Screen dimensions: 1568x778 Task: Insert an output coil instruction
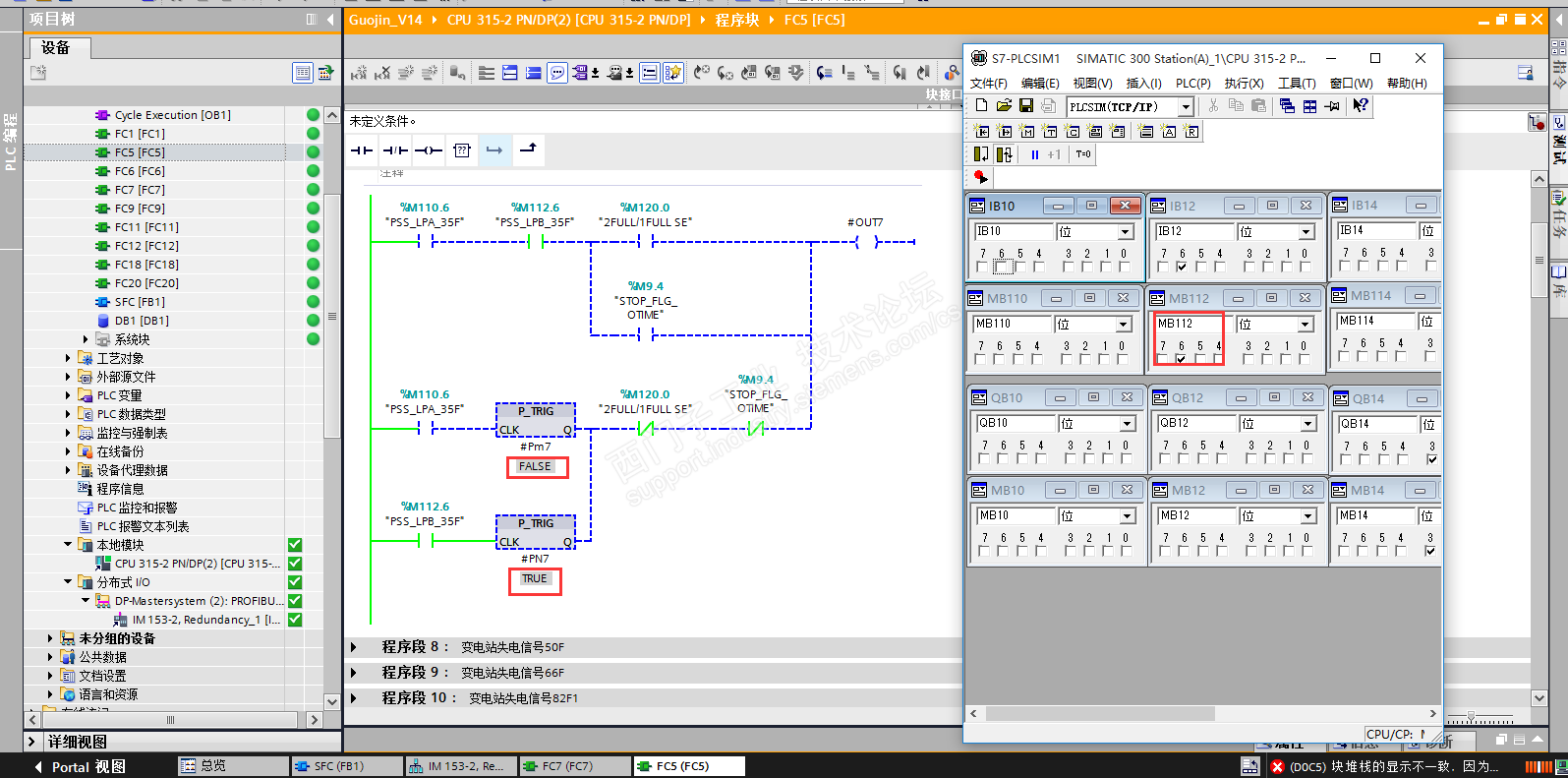[429, 150]
